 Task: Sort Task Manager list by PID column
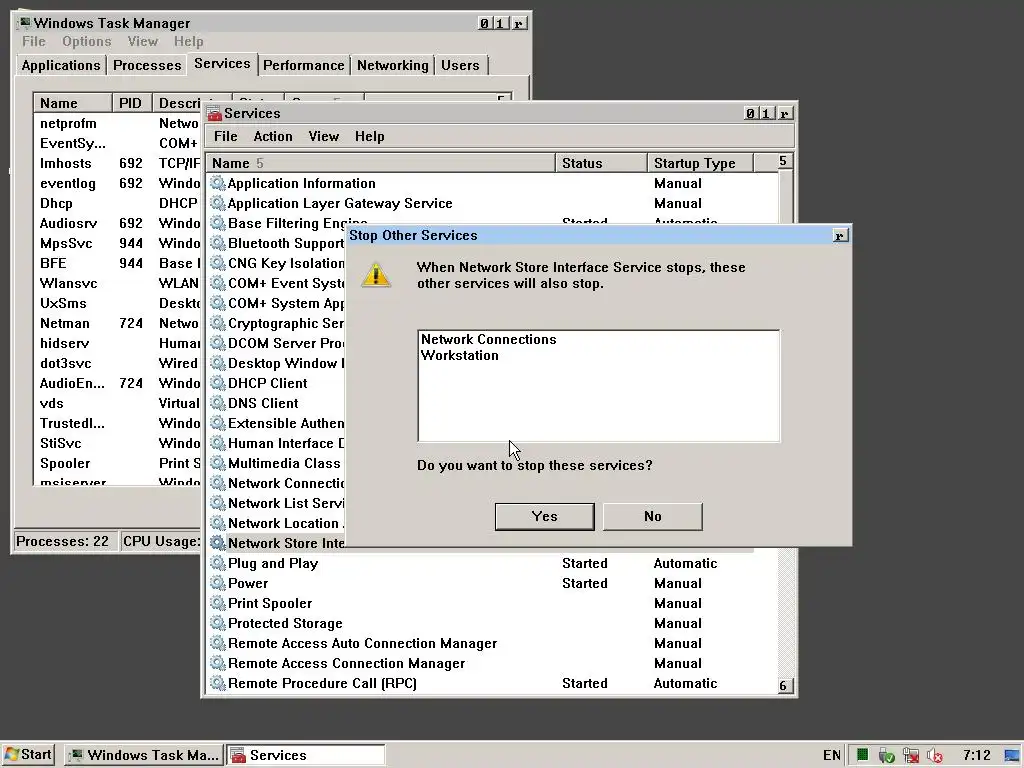131,103
